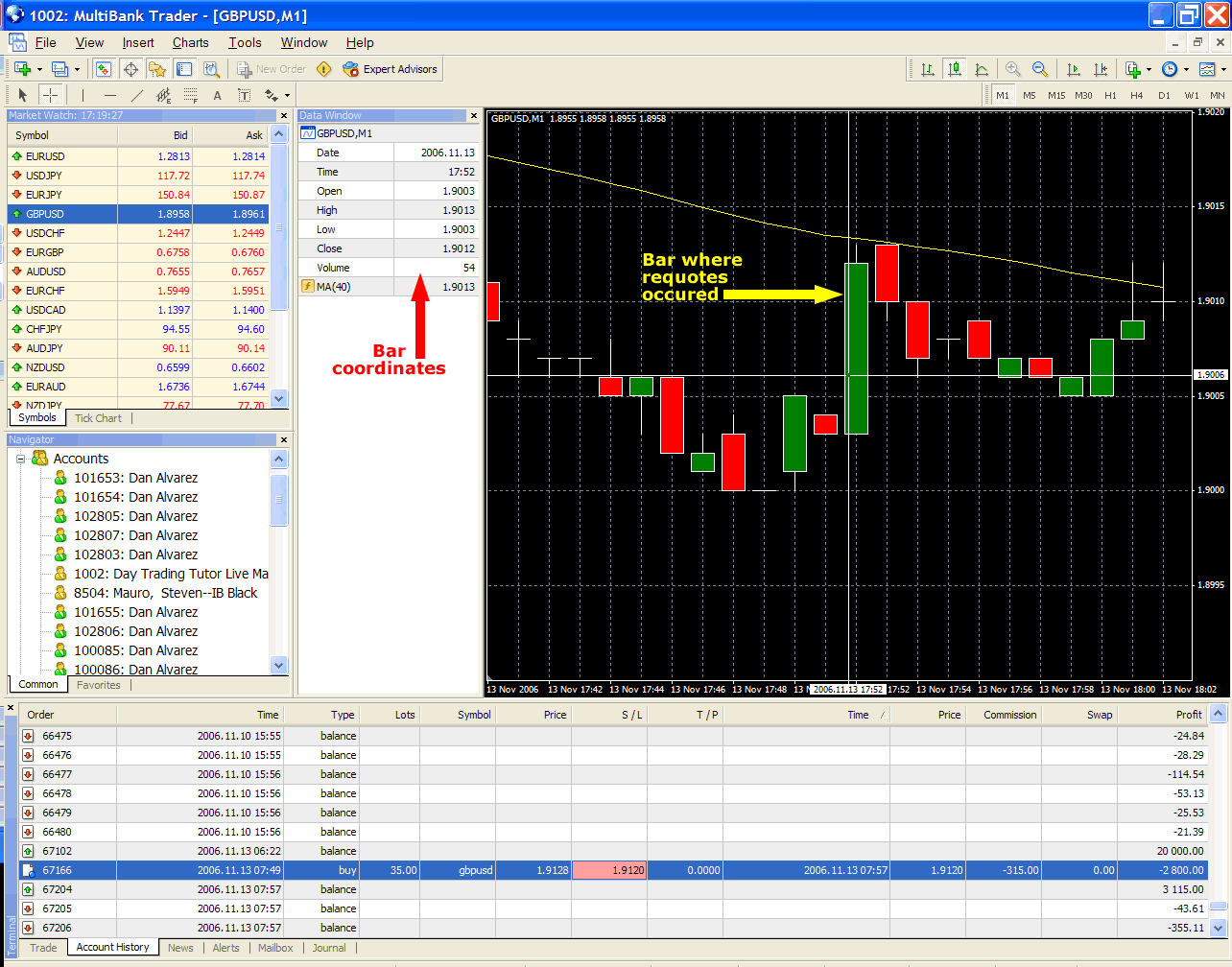Click the arrows objects tool icon
This screenshot has width=1232, height=967.
click(x=272, y=95)
